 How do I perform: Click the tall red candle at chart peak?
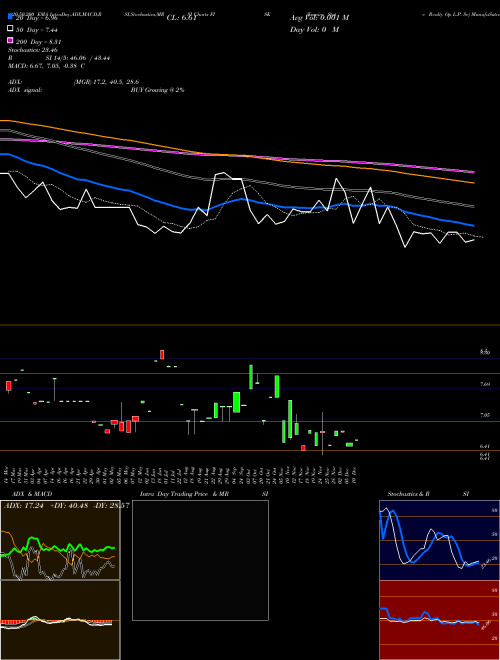coord(162,354)
